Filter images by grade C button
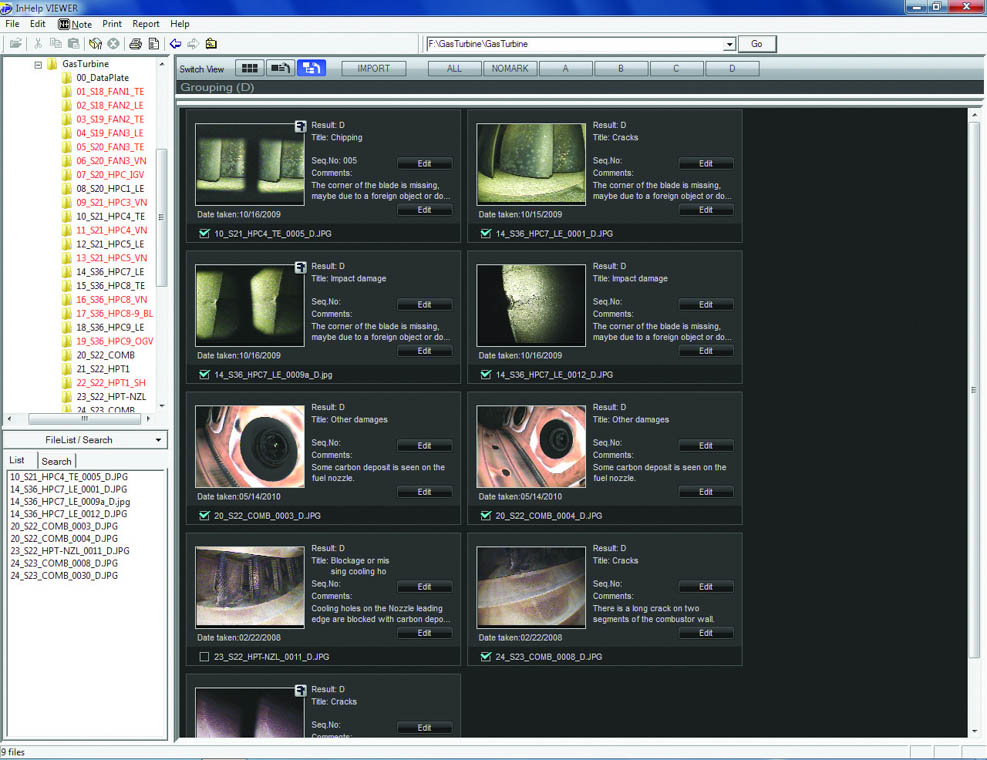Image resolution: width=987 pixels, height=760 pixels. (x=676, y=69)
